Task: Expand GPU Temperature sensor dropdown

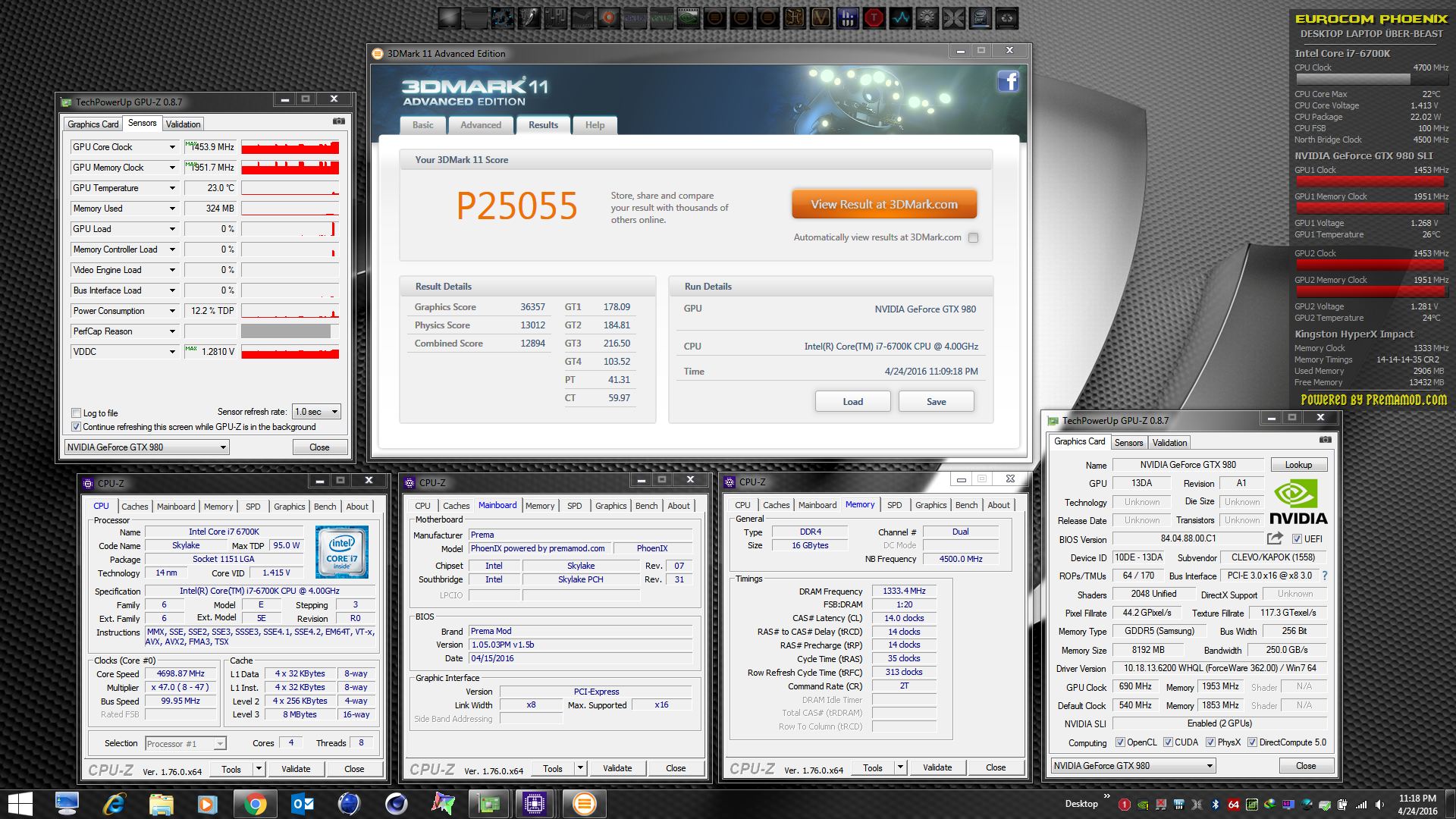Action: (x=172, y=188)
